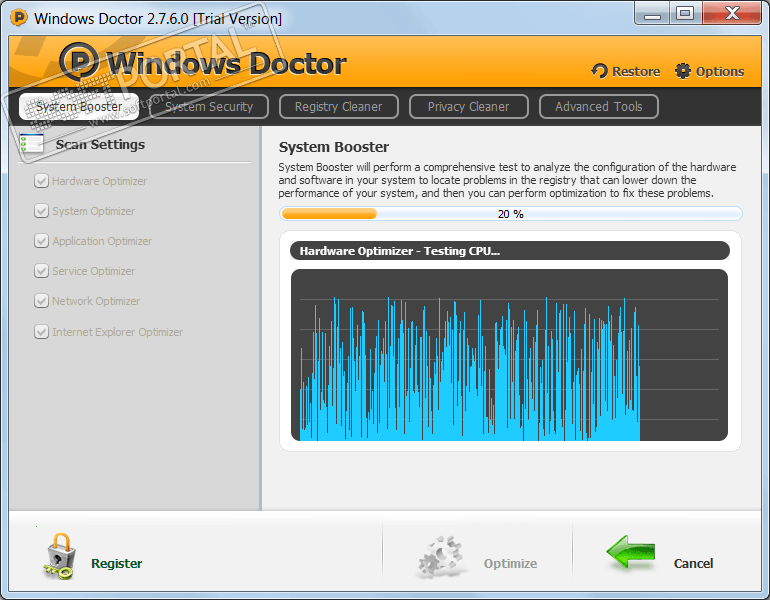Viewport: 770px width, 600px height.
Task: Toggle the Internet Explorer Optimizer checkbox
Action: [x=41, y=332]
